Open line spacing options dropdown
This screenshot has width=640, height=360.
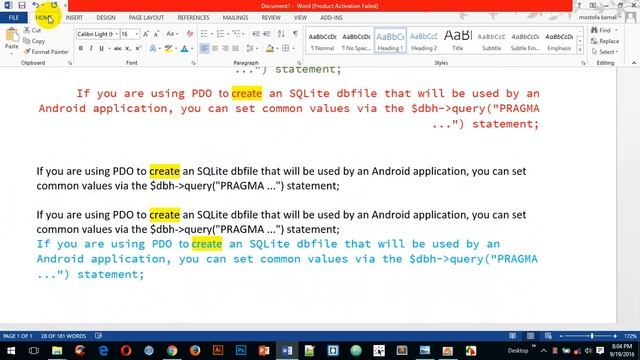click(251, 49)
